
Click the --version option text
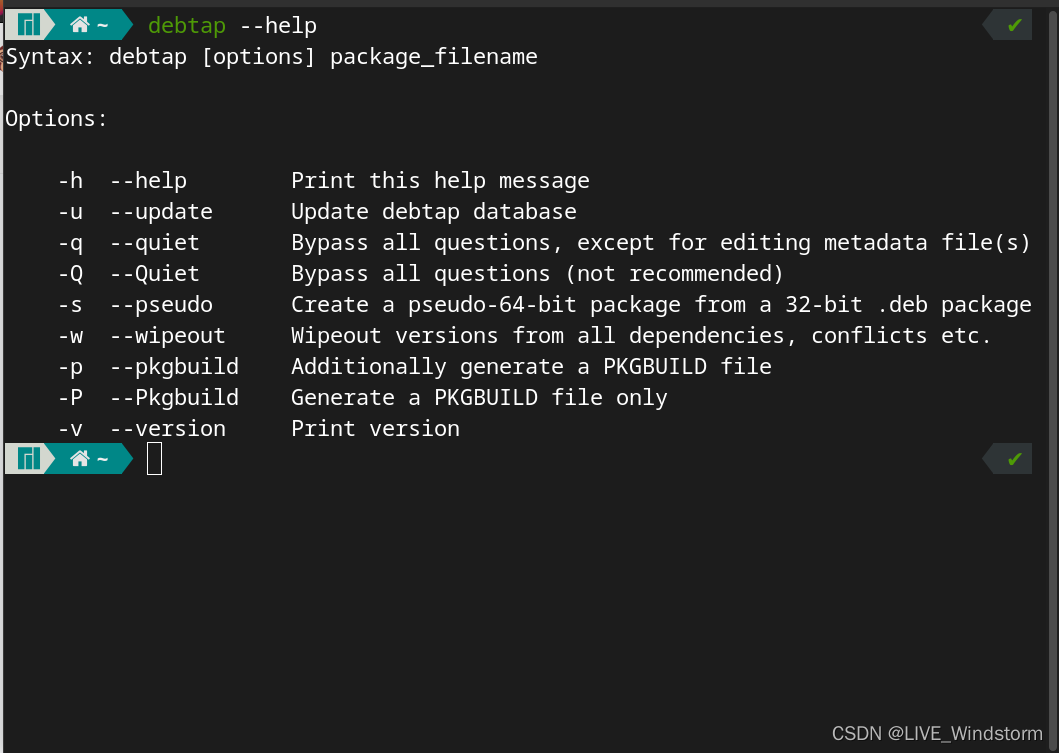(167, 429)
